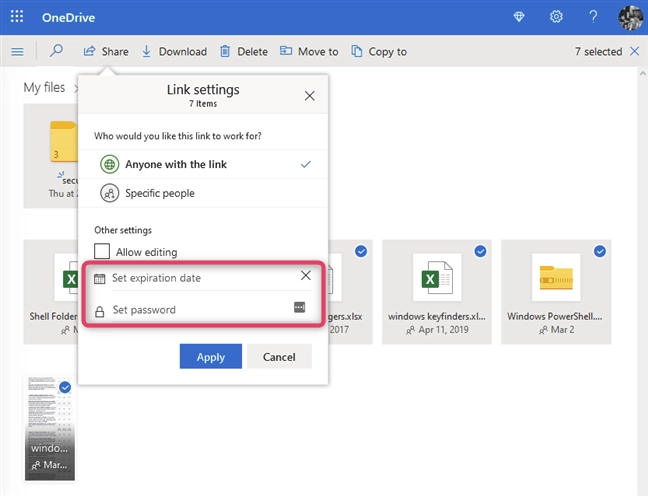Toggle the hamburger navigation menu
The height and width of the screenshot is (496, 648).
coord(17,52)
